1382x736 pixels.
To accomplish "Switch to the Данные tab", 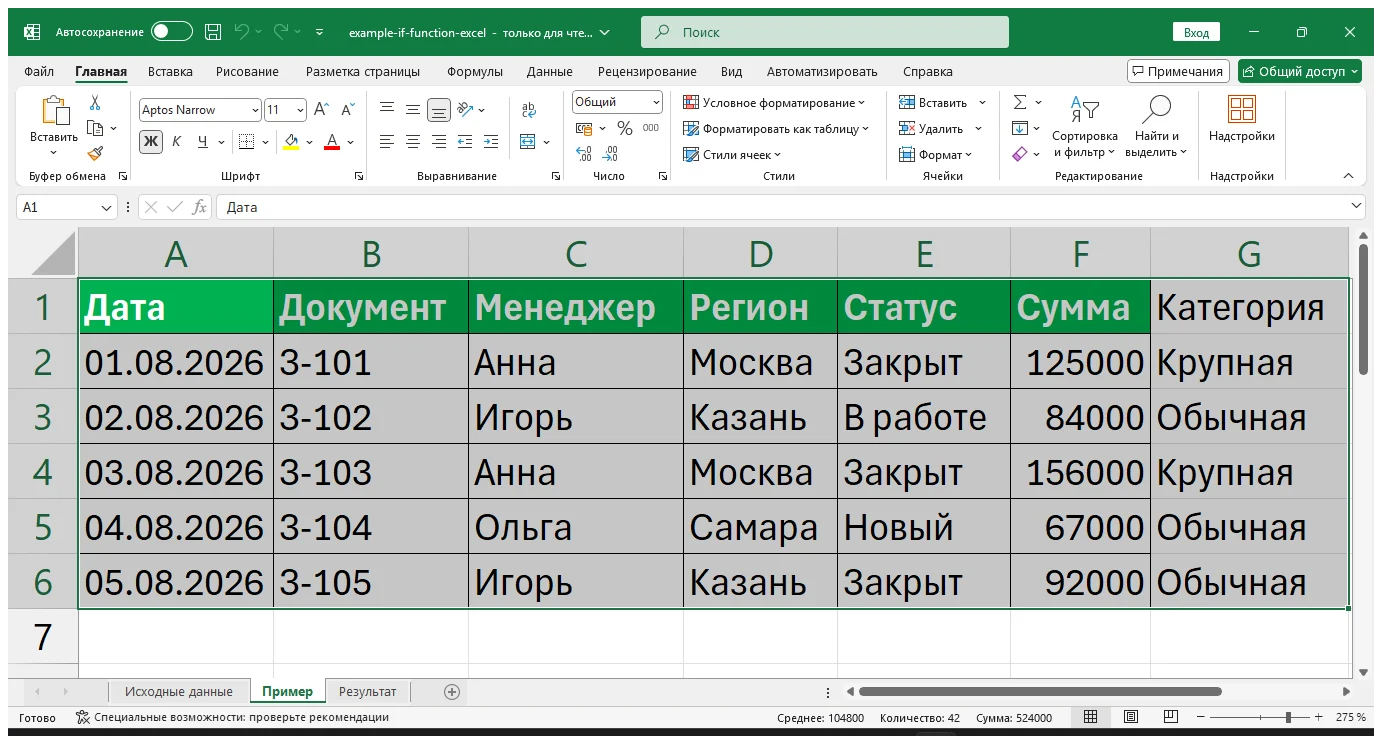I will coord(550,71).
